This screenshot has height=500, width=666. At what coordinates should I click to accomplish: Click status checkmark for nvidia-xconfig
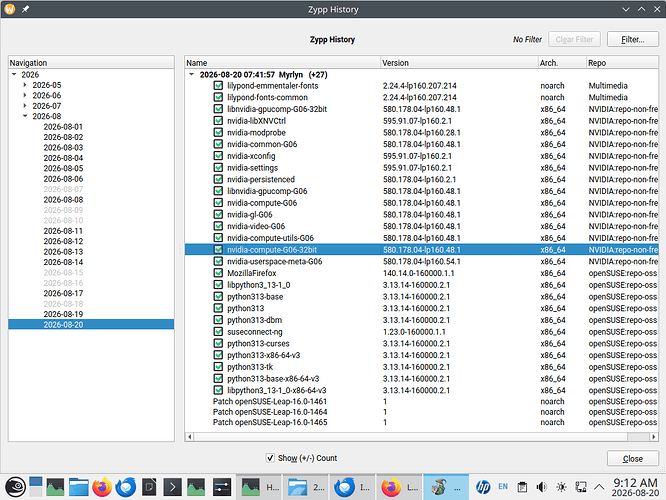(x=218, y=156)
